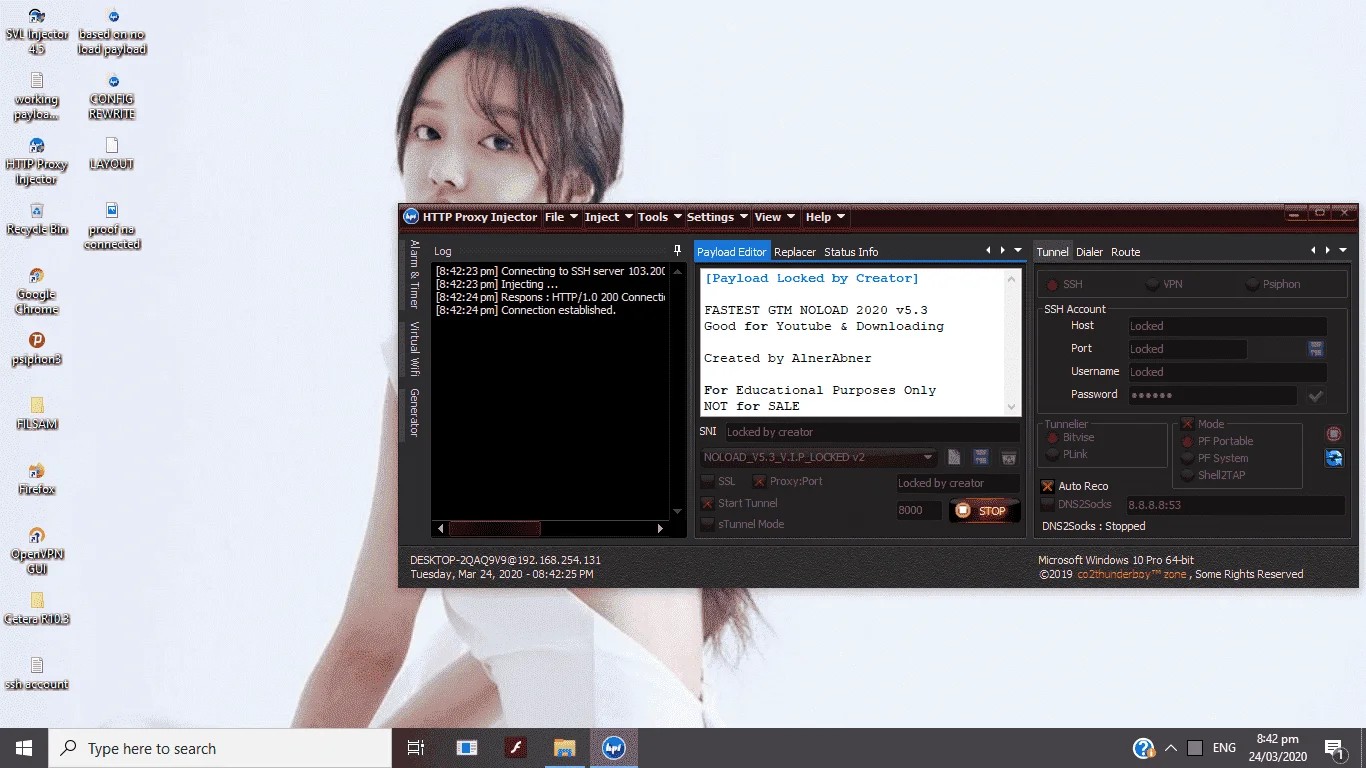Open the Settings menu
Screen dimensions: 1366x768
point(717,217)
